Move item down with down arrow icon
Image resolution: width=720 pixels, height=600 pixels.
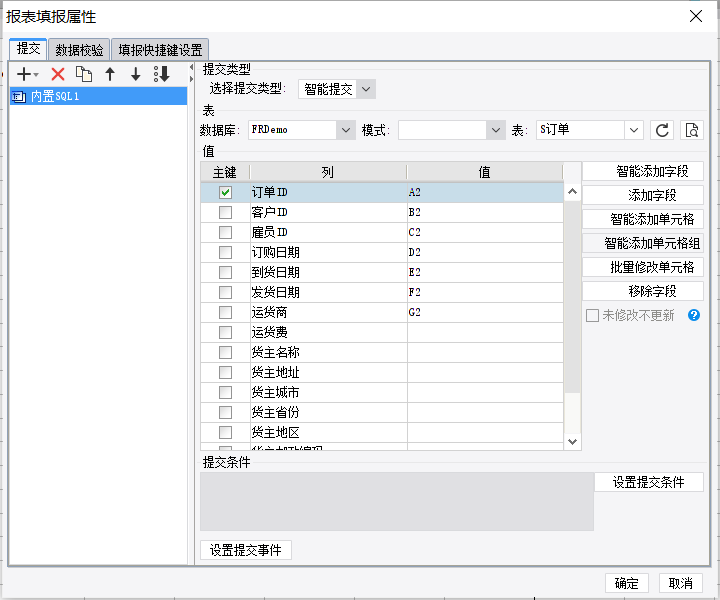[x=135, y=74]
